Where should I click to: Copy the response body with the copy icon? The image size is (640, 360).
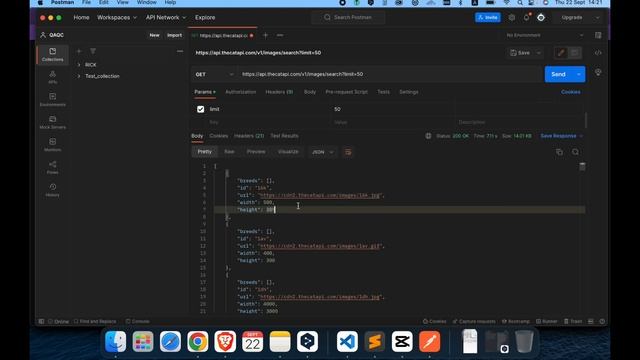[559, 152]
